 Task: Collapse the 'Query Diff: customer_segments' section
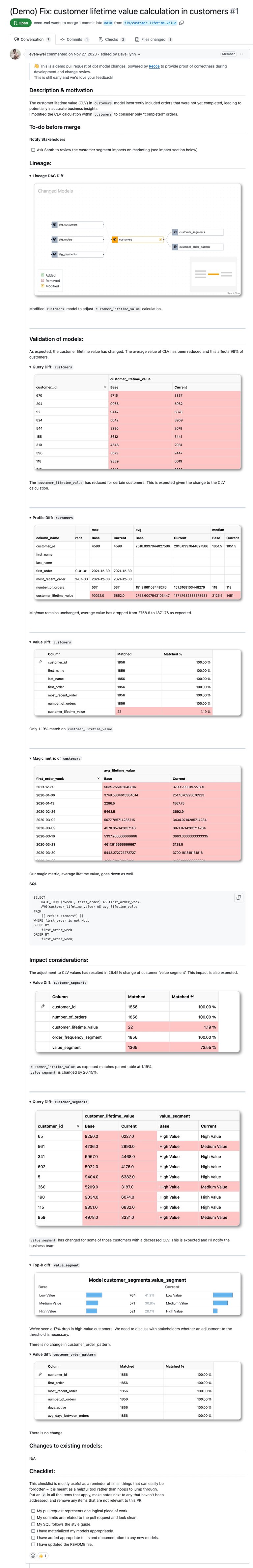tap(59, 1102)
